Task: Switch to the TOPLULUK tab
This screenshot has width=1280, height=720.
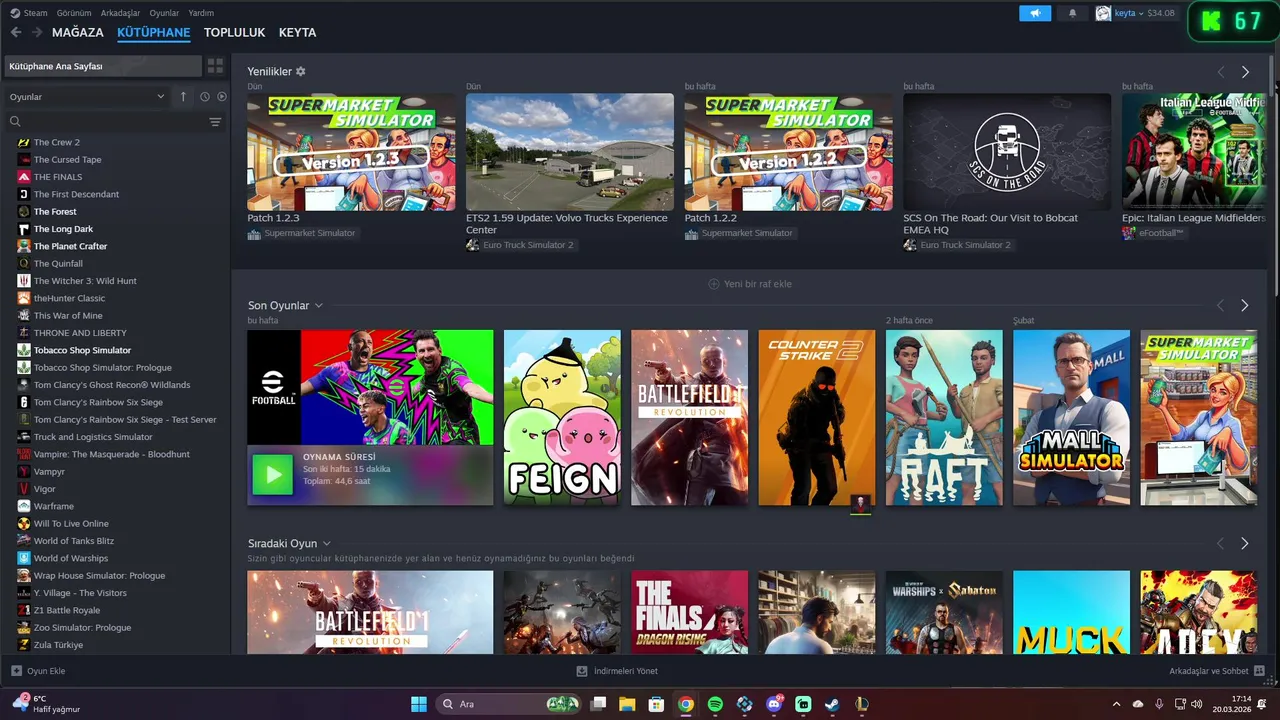Action: click(235, 32)
